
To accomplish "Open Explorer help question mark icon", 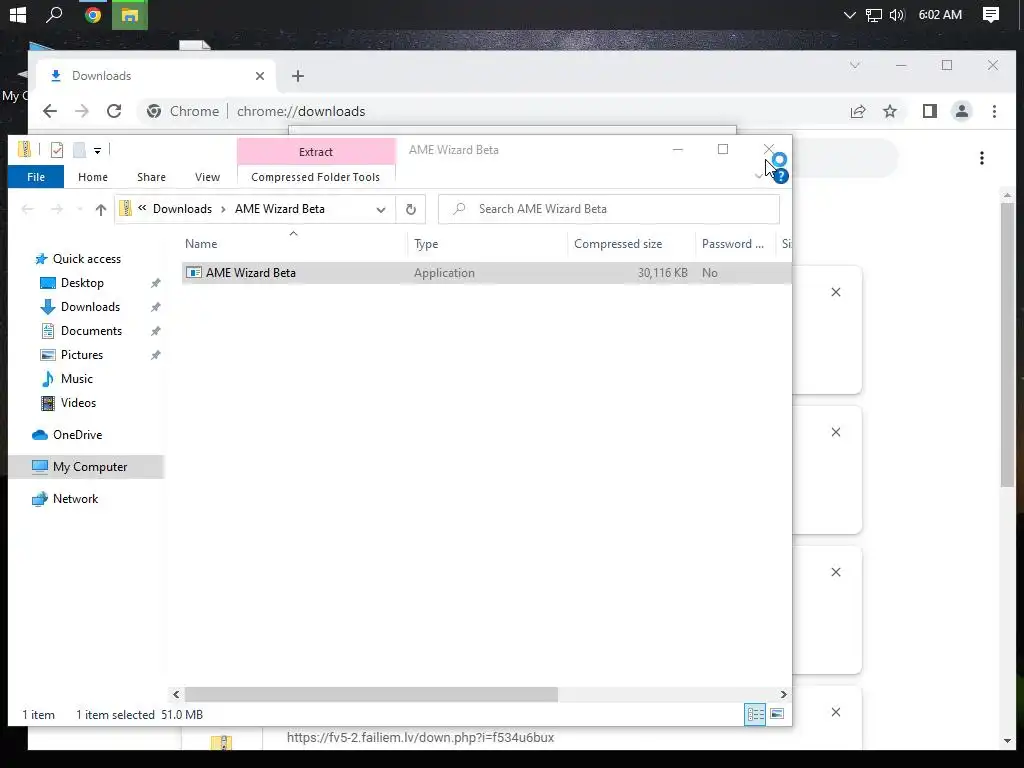I will tap(780, 176).
